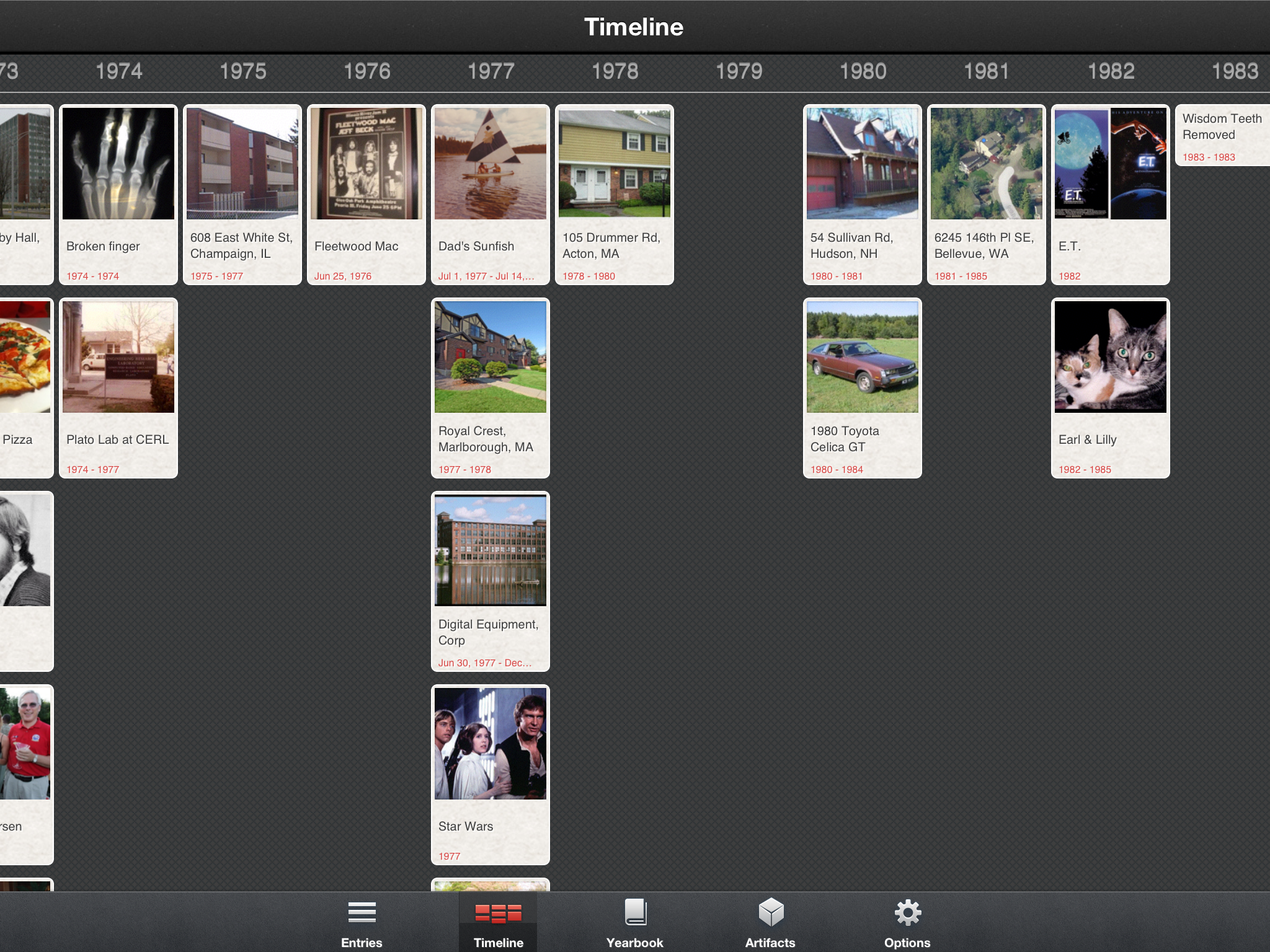Select the 1976 year marker

coord(366,71)
